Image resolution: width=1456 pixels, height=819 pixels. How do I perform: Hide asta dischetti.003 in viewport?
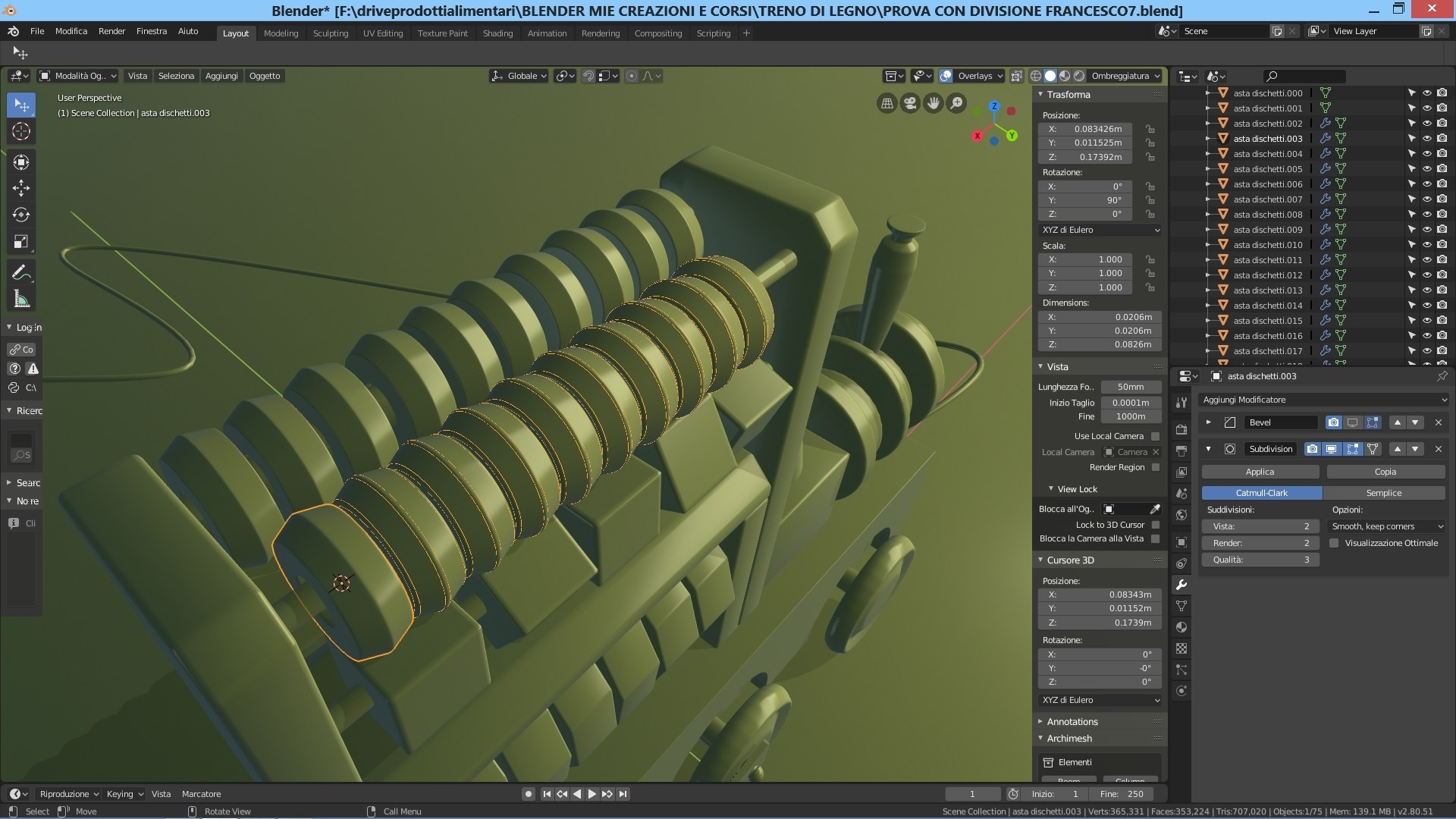point(1426,139)
